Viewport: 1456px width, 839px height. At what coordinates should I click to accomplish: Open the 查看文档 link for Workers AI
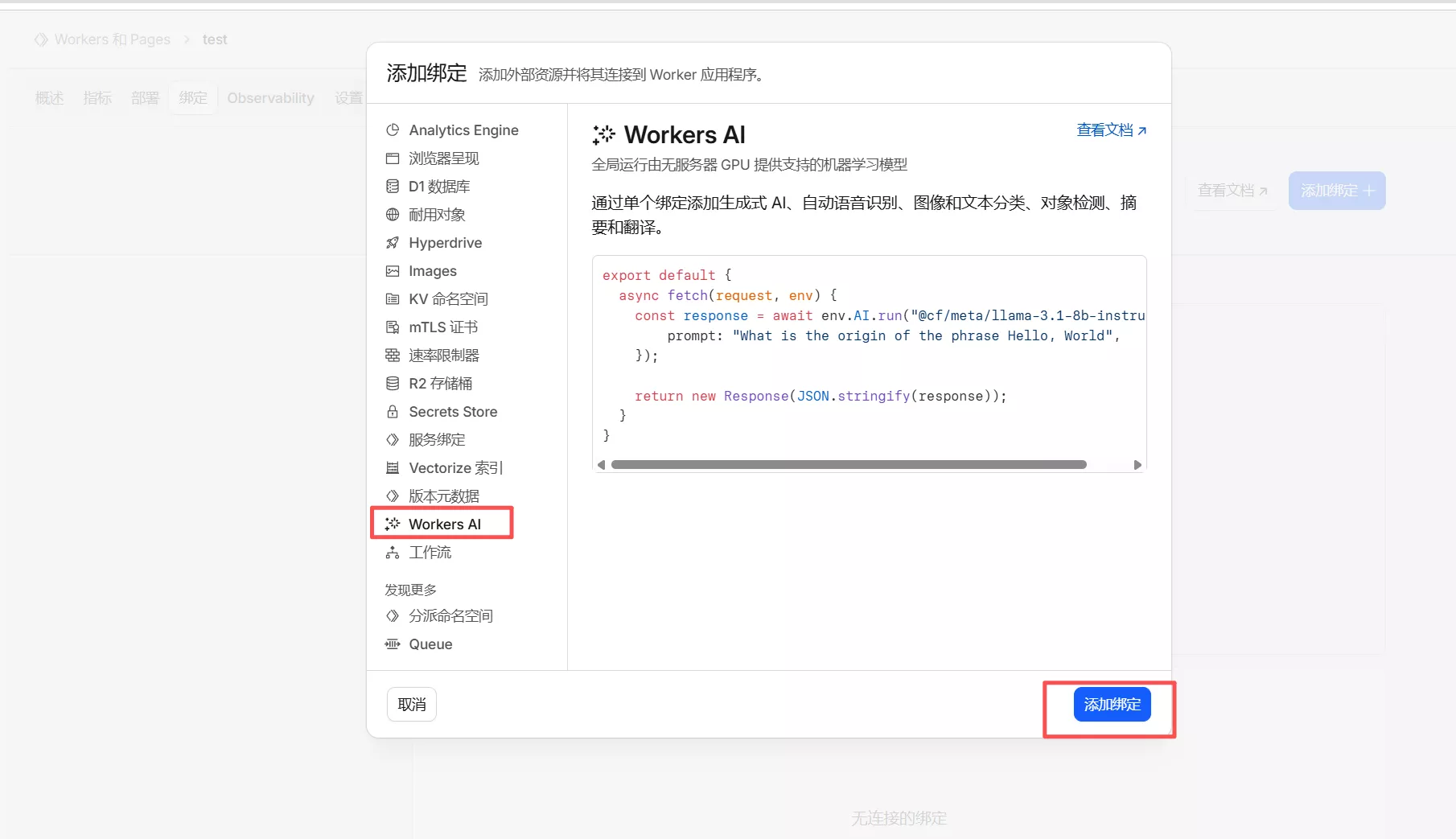[1111, 130]
